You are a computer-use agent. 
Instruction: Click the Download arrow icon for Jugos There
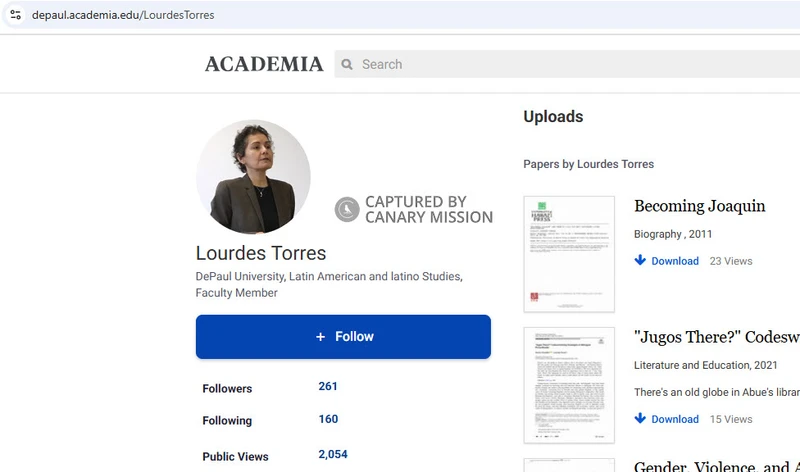click(640, 418)
